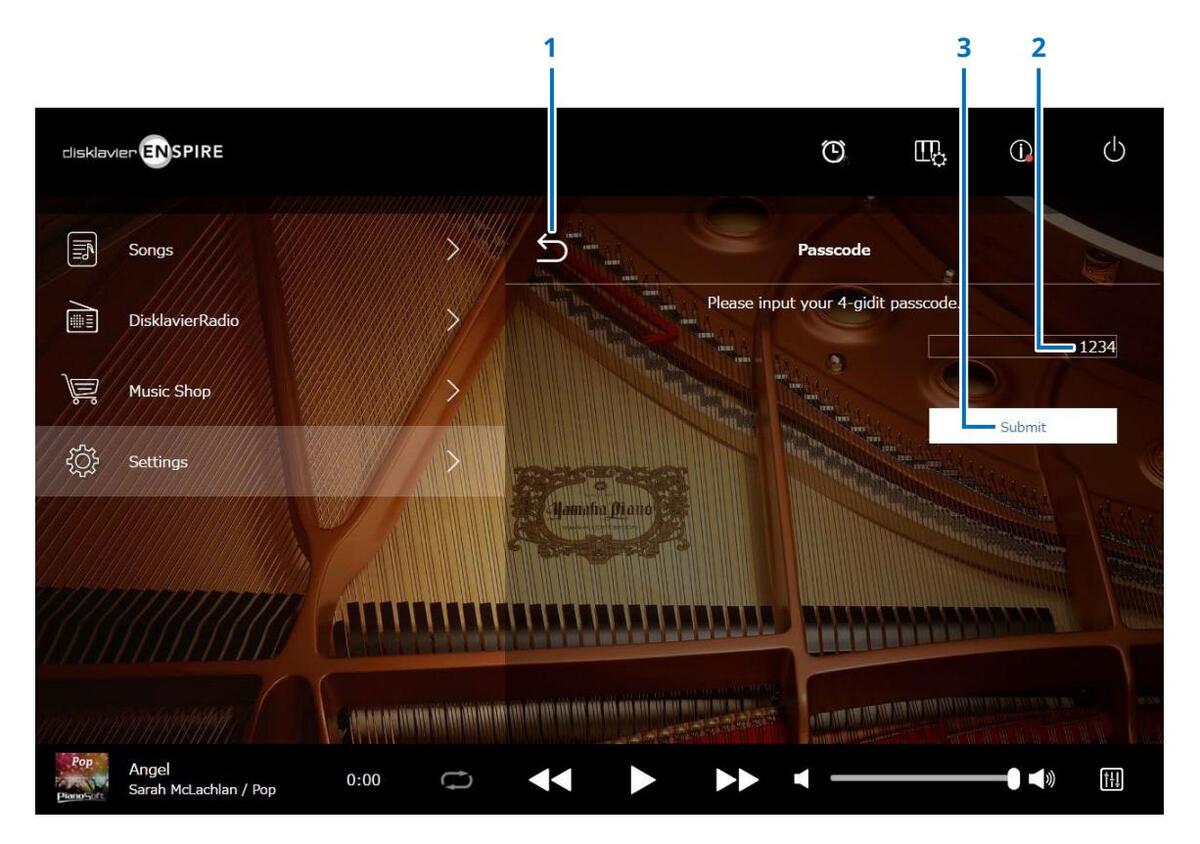The height and width of the screenshot is (844, 1200).
Task: Open the balance mixer icon
Action: pos(1113,780)
